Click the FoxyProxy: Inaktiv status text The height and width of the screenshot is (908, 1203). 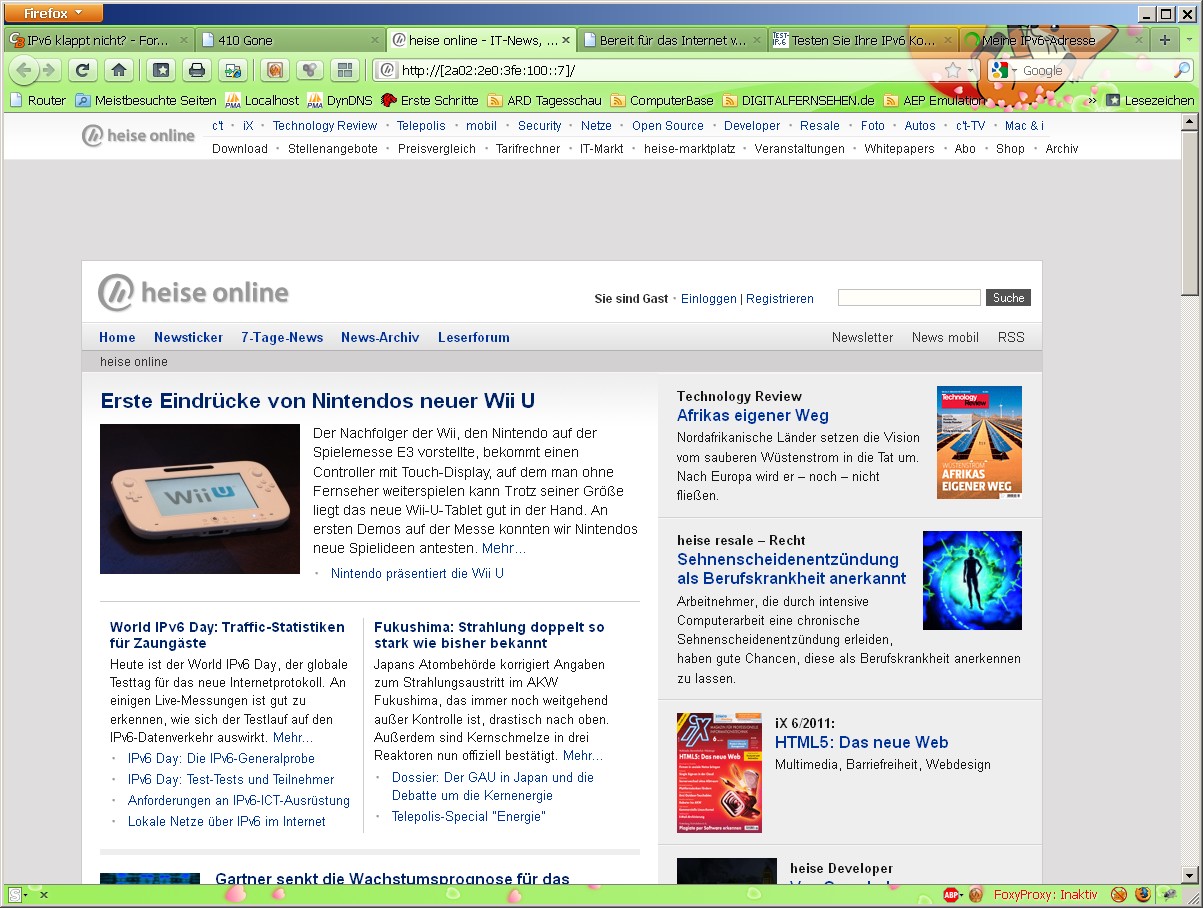coord(1046,894)
